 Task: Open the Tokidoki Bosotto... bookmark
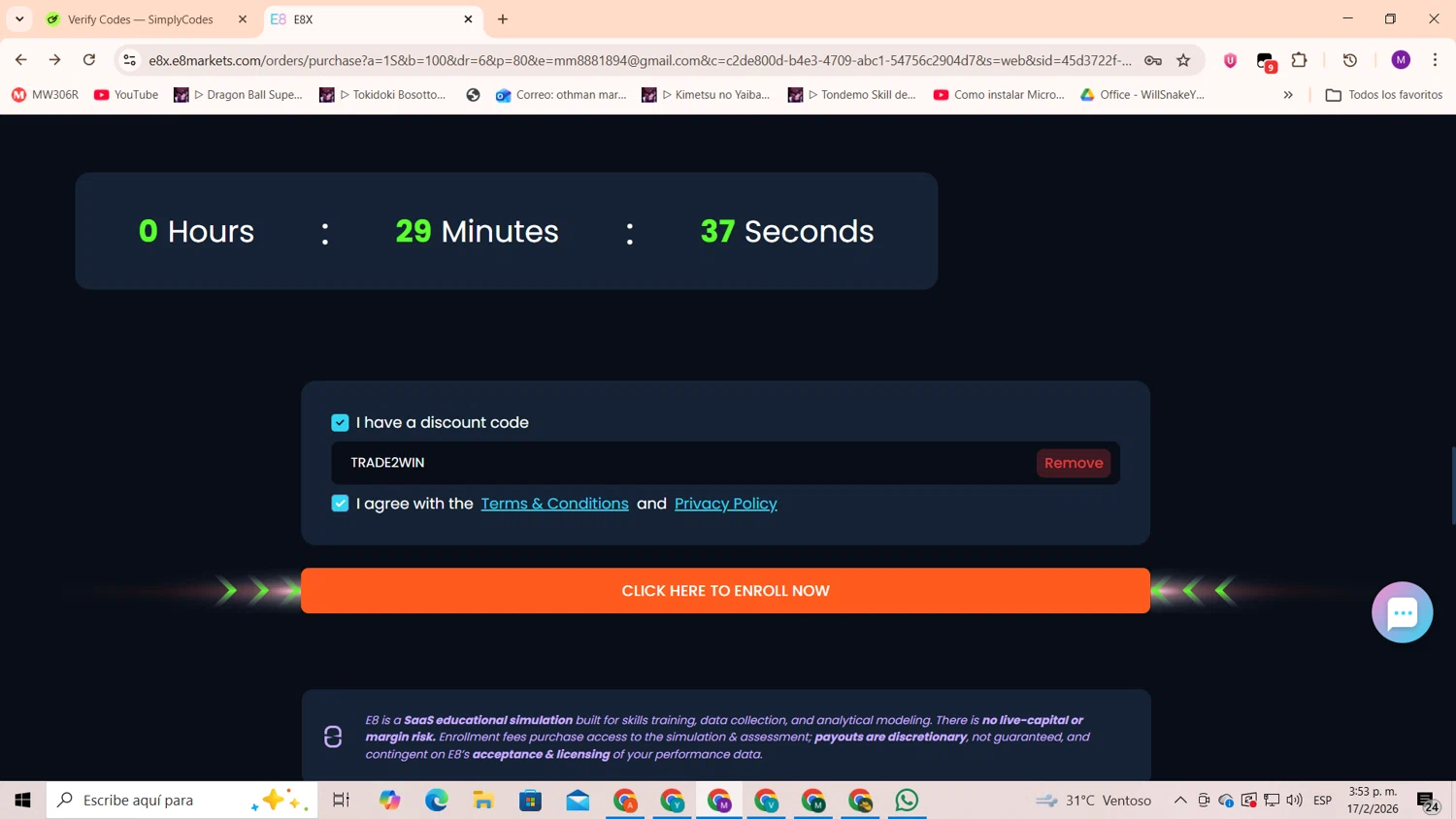[x=382, y=95]
